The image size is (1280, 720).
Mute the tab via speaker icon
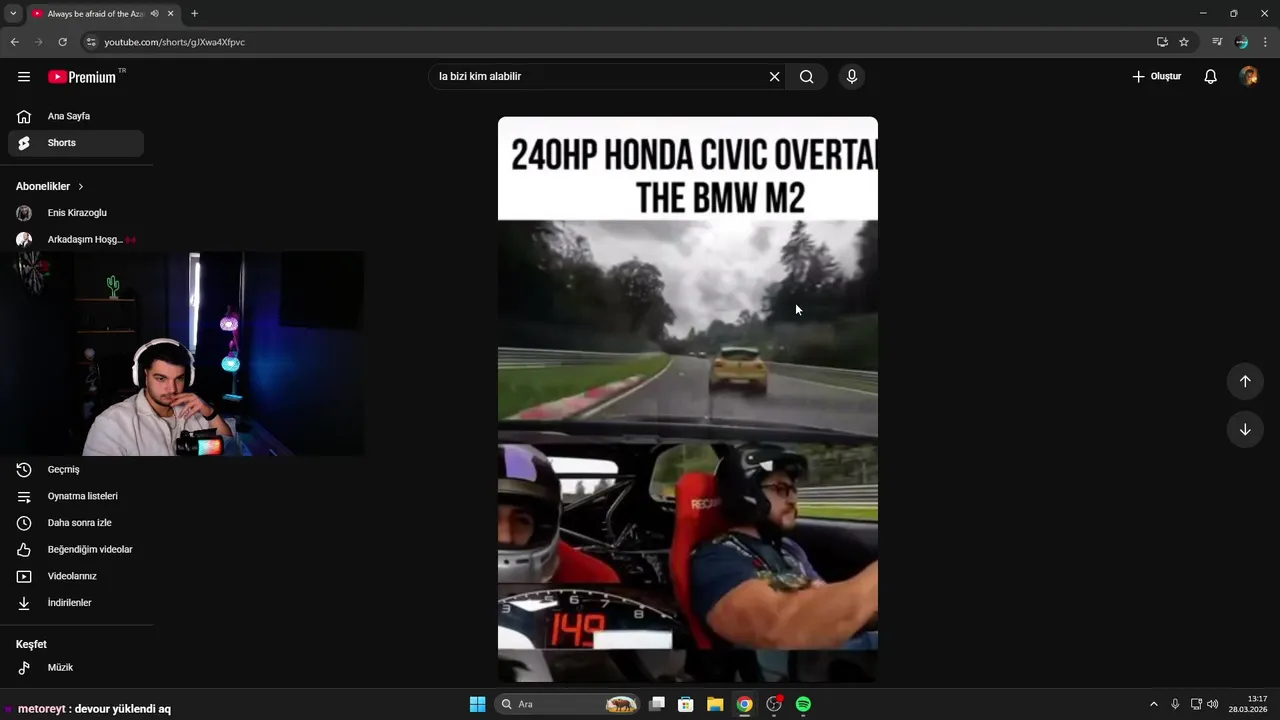155,14
